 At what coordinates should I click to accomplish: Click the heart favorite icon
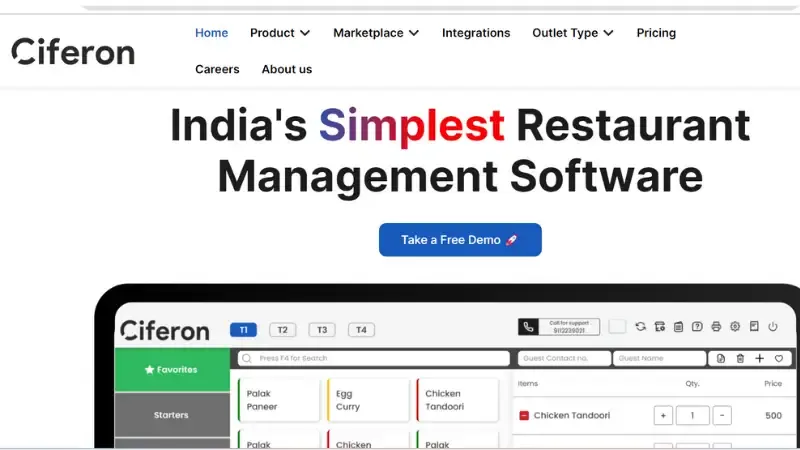(779, 359)
